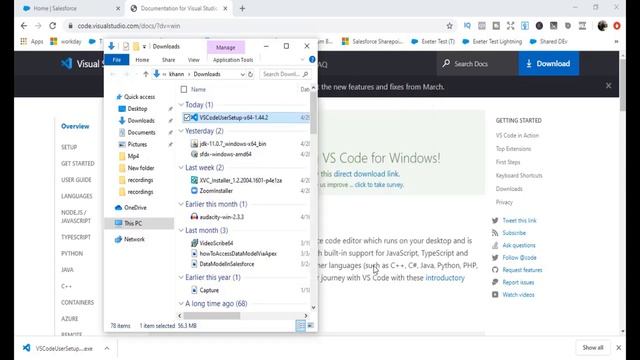Viewport: 640px width, 360px height.
Task: Click the Explorer vertical scrollbar
Action: pyautogui.click(x=313, y=113)
